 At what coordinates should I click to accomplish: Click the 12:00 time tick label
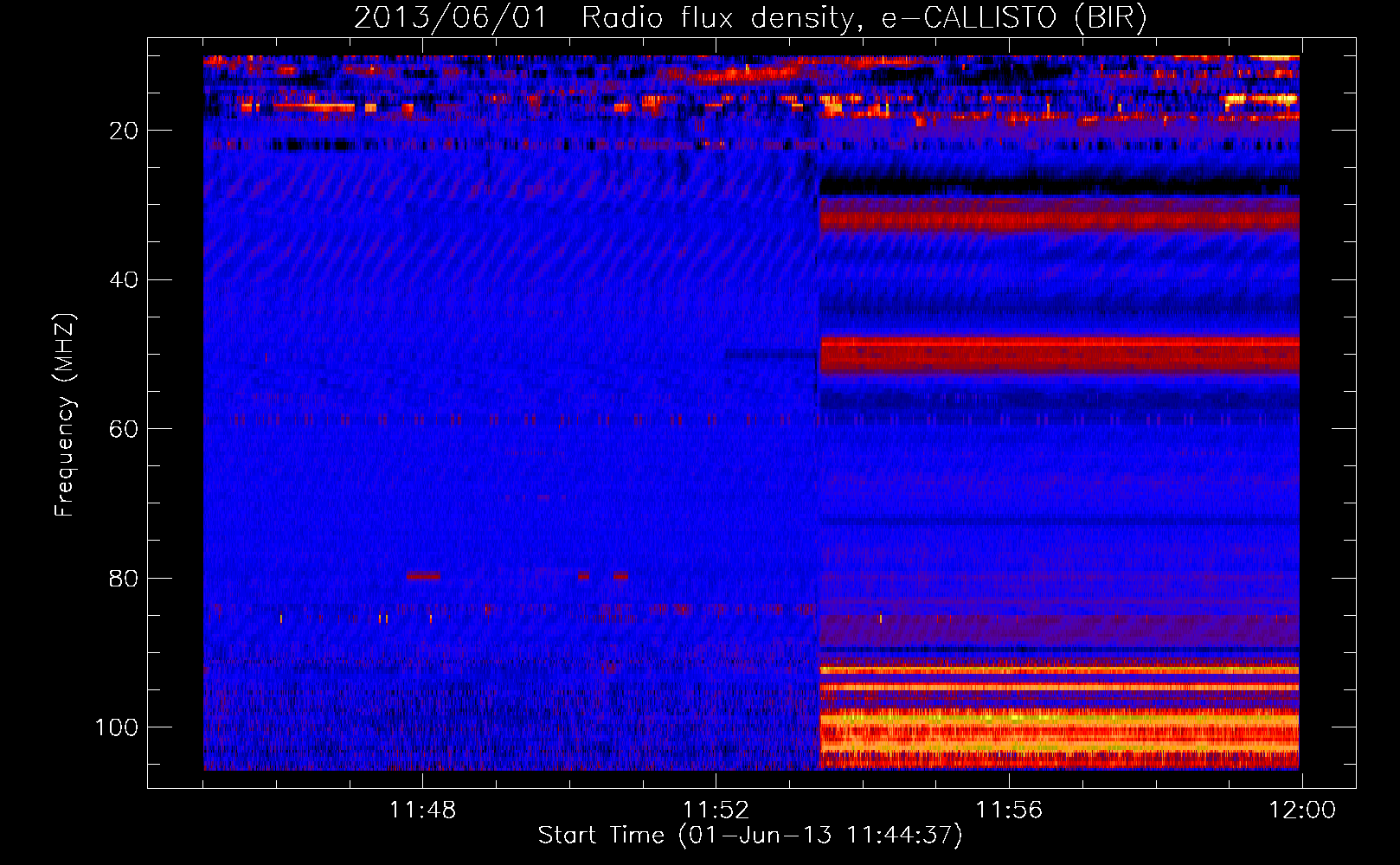pyautogui.click(x=1302, y=811)
